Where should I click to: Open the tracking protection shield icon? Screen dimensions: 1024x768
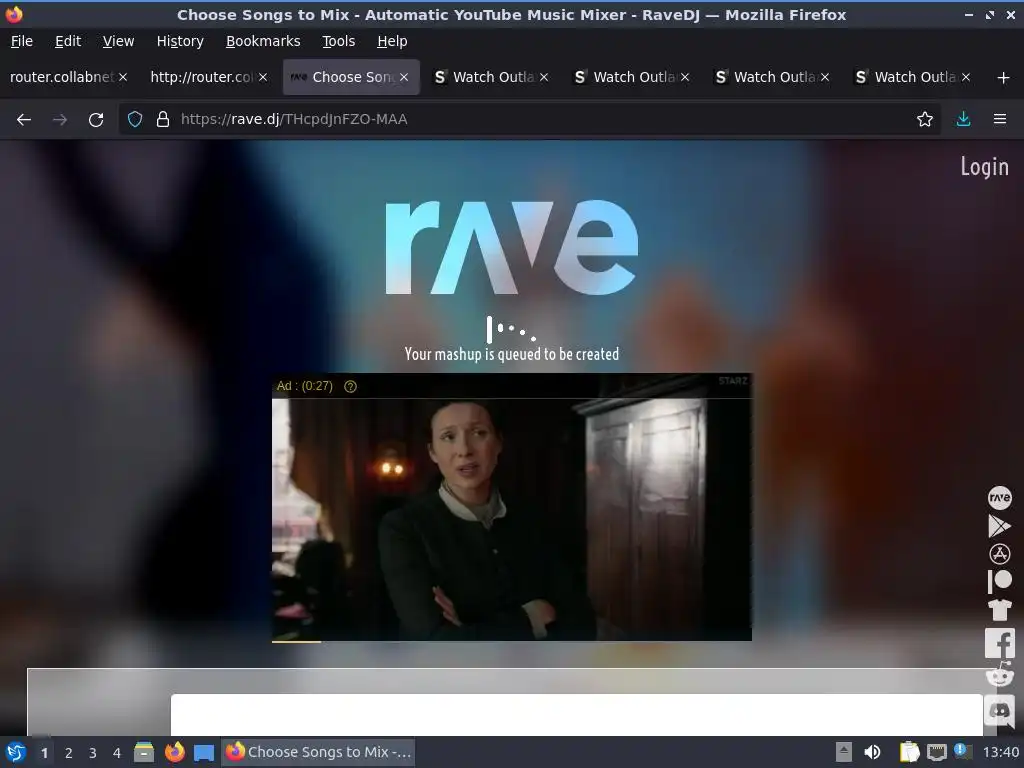pyautogui.click(x=135, y=120)
